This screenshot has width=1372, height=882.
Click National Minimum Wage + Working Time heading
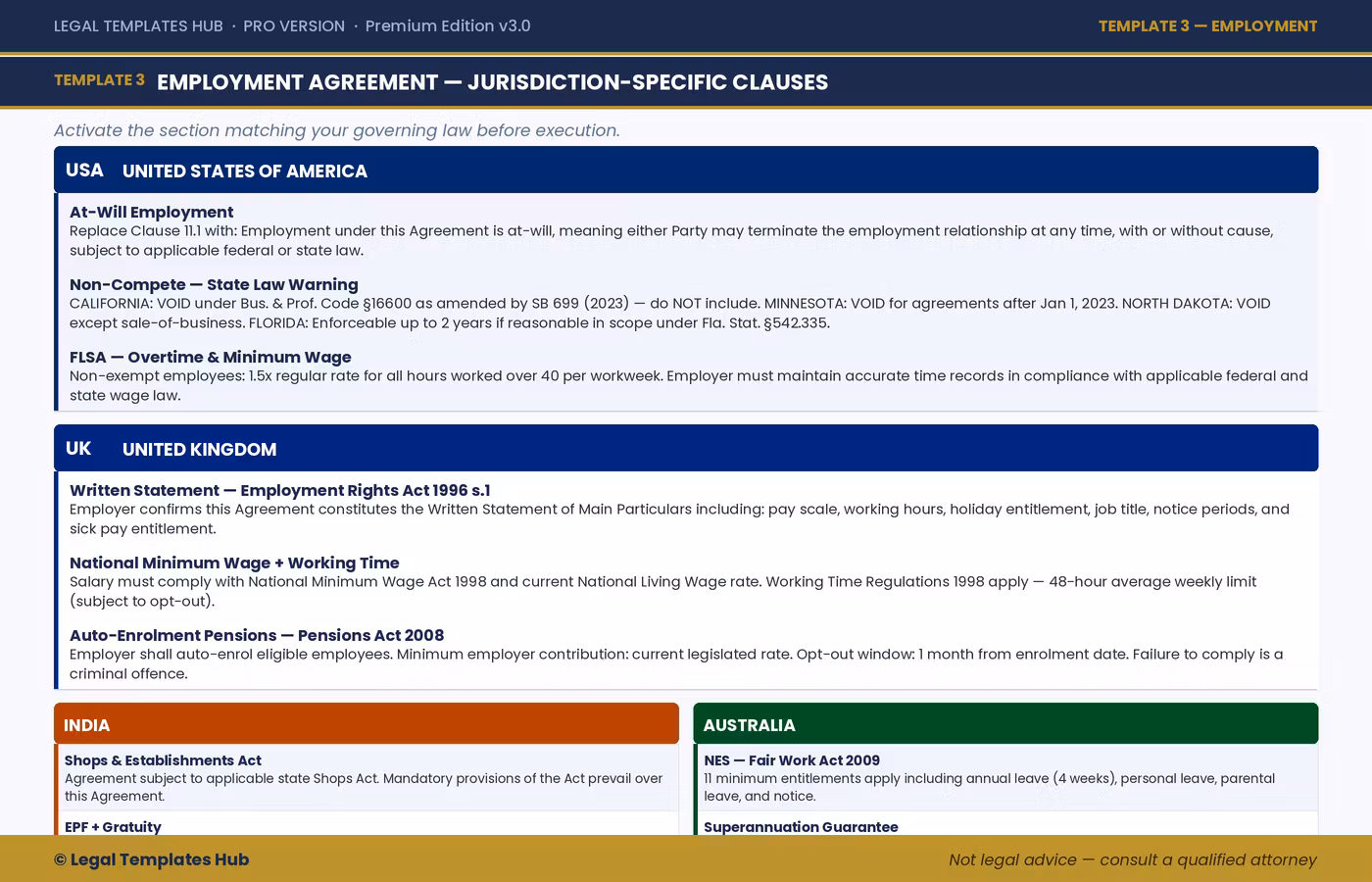[x=234, y=563]
